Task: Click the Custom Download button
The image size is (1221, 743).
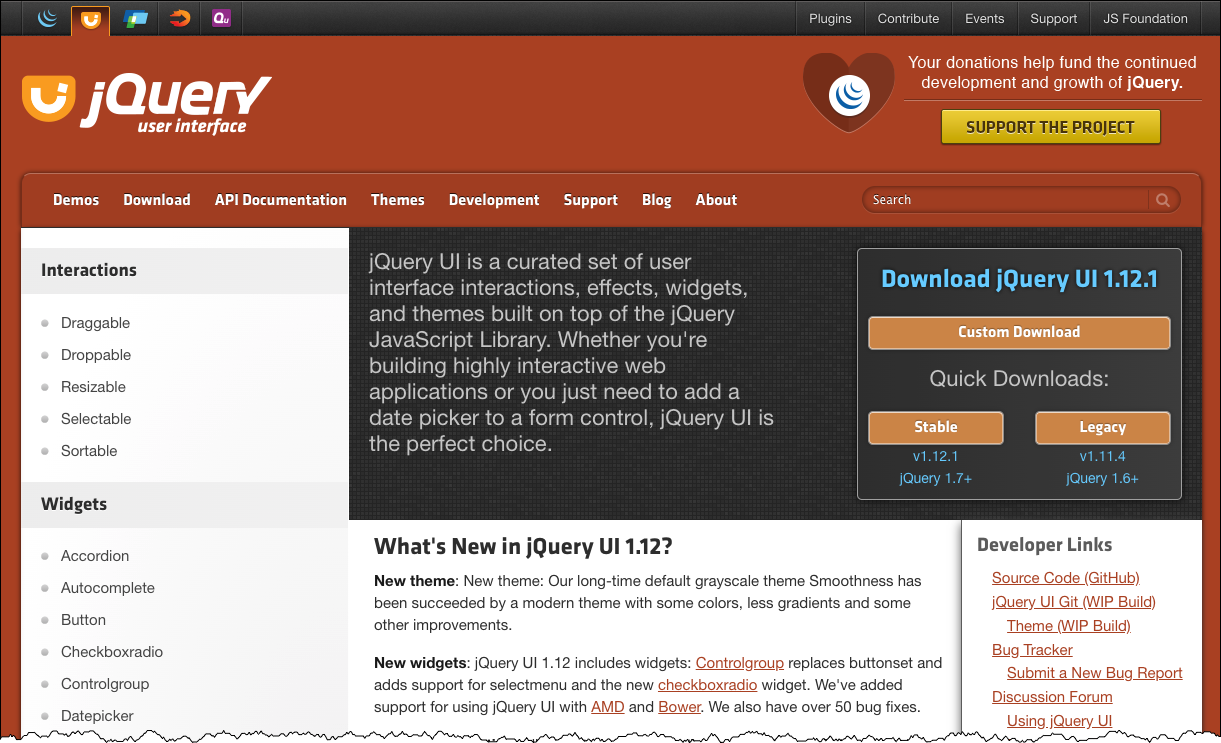Action: [1019, 333]
